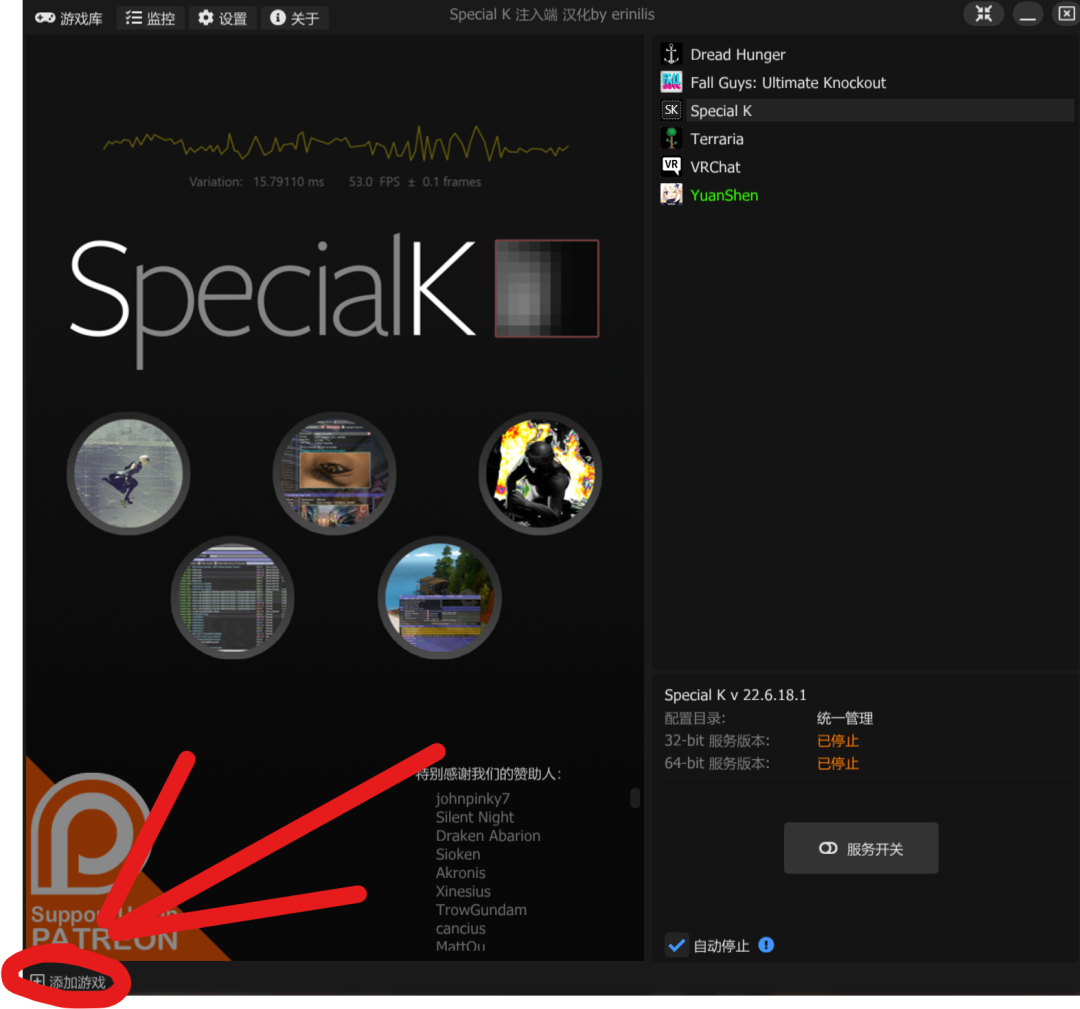Minimize the Special K window

pyautogui.click(x=1028, y=14)
